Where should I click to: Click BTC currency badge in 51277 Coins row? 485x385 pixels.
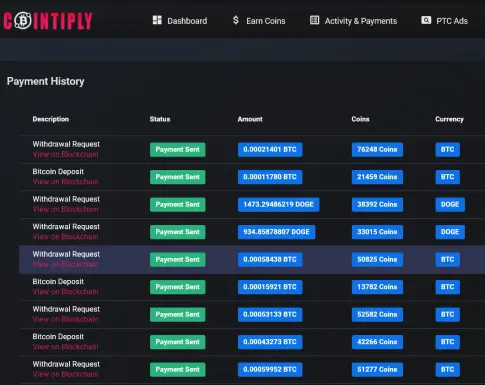point(448,370)
